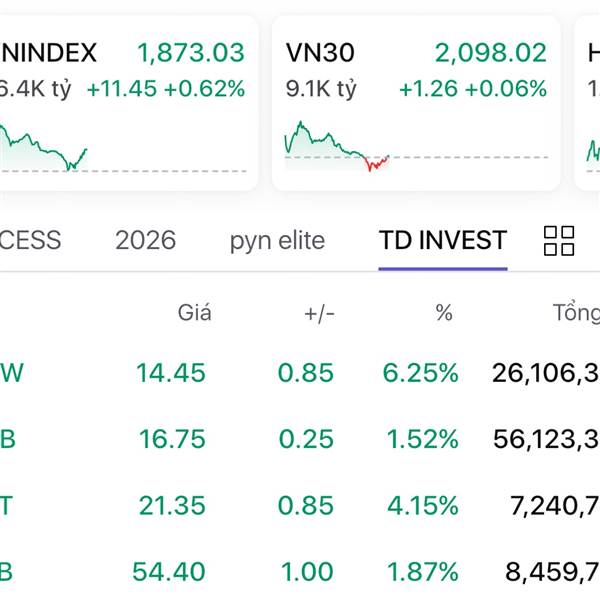600x600 pixels.
Task: Switch to the TD INVEST watchlist tab
Action: [443, 241]
